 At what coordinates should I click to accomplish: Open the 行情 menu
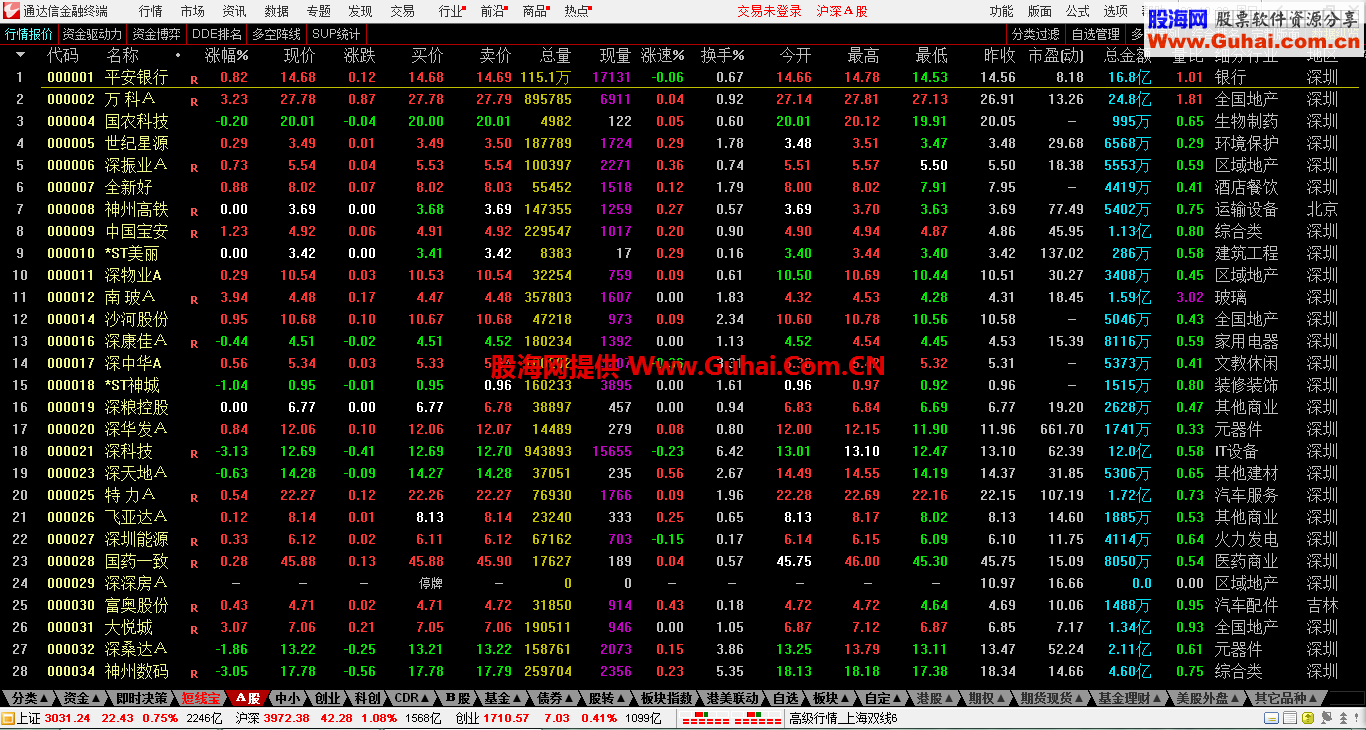[x=150, y=11]
